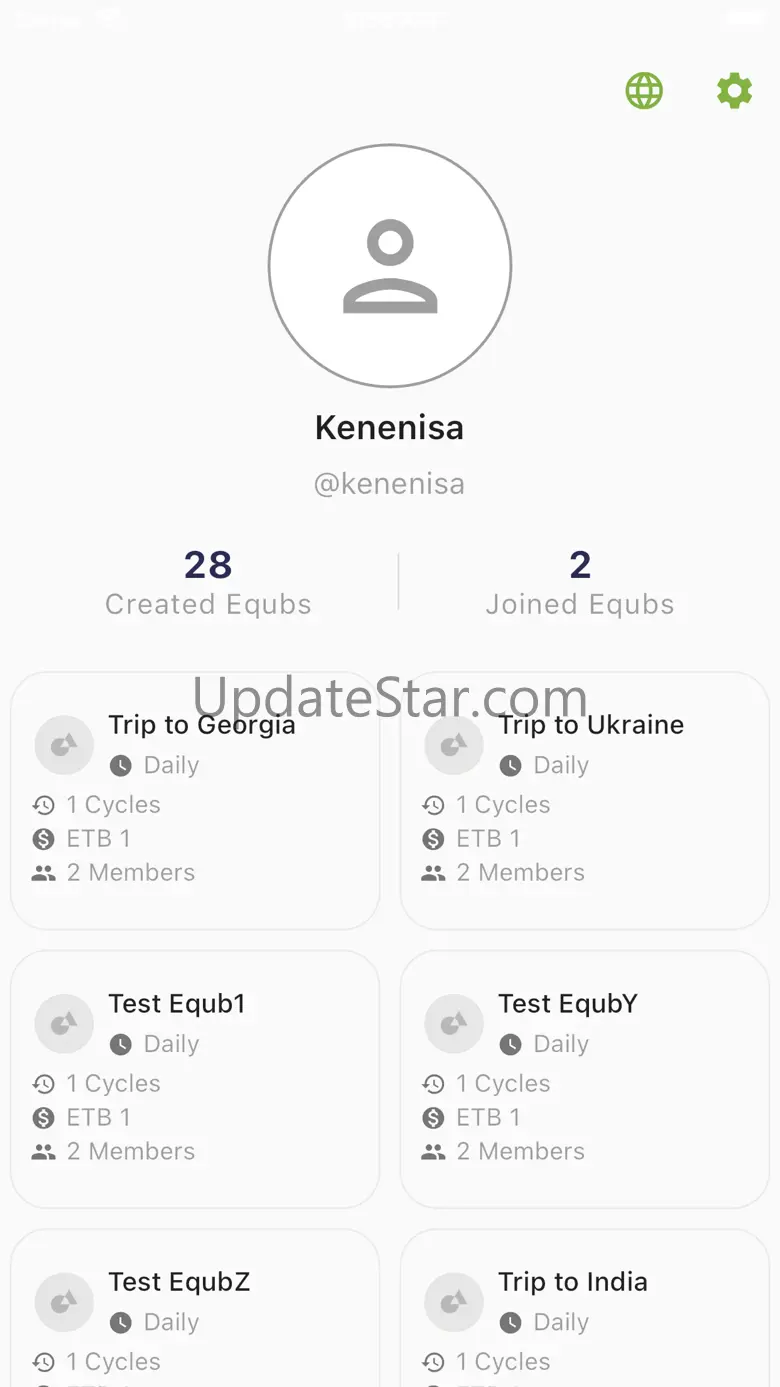This screenshot has width=780, height=1387.
Task: Tap the profile avatar picture
Action: [x=390, y=266]
